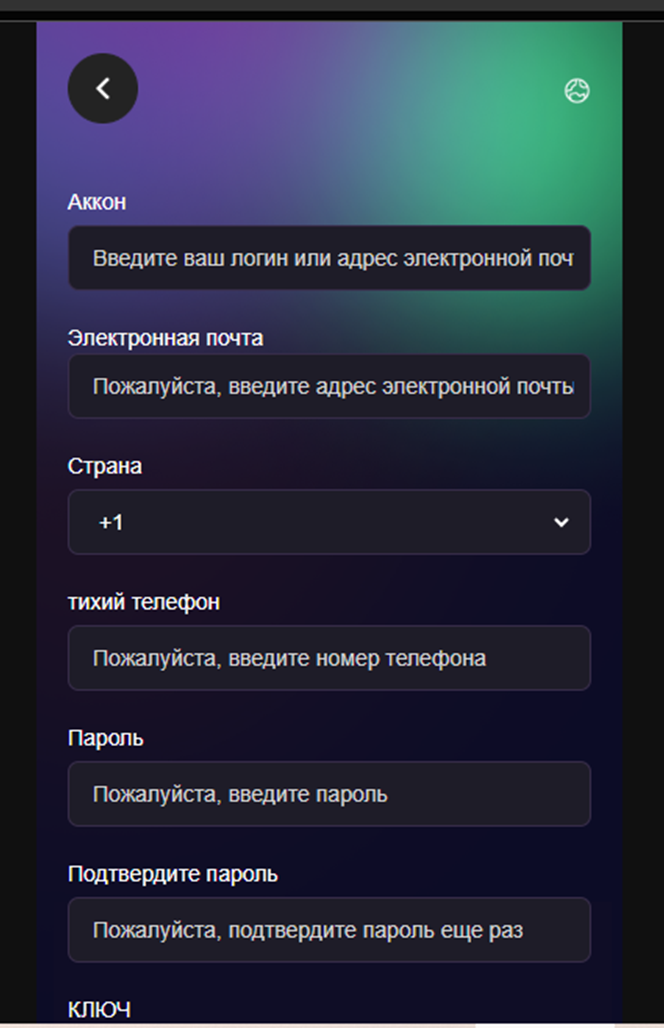Screen dimensions: 664x1028
Task: Select the phone number input field
Action: click(x=328, y=658)
